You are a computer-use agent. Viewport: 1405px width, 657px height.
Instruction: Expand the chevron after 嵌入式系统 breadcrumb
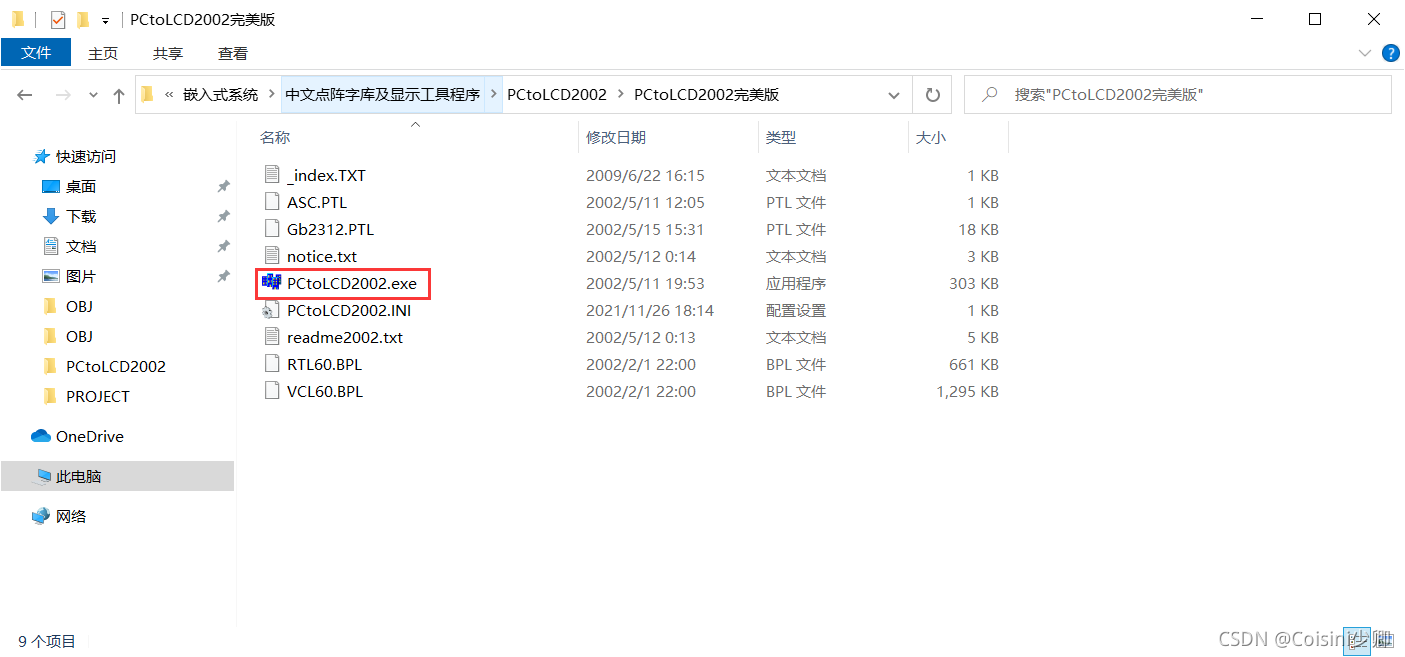coord(271,95)
